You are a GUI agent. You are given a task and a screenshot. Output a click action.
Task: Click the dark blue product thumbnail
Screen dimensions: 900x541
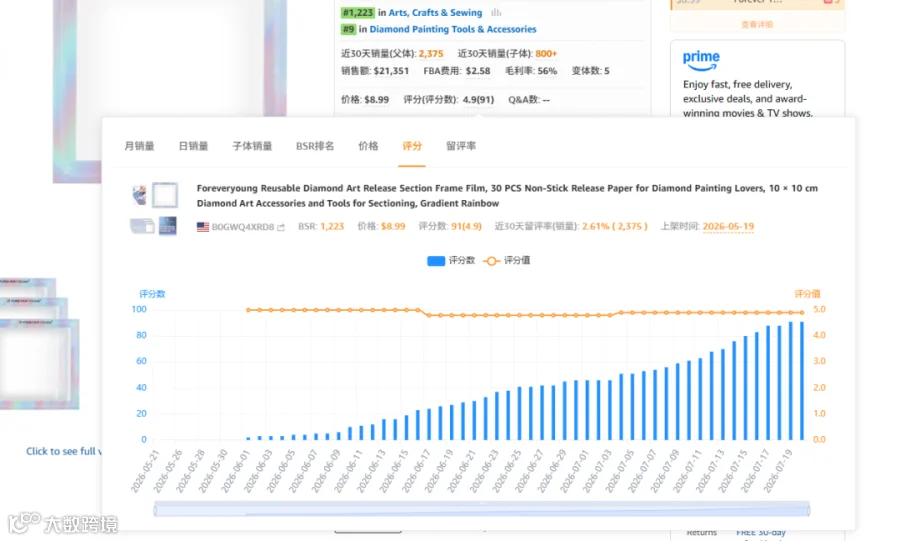(168, 225)
